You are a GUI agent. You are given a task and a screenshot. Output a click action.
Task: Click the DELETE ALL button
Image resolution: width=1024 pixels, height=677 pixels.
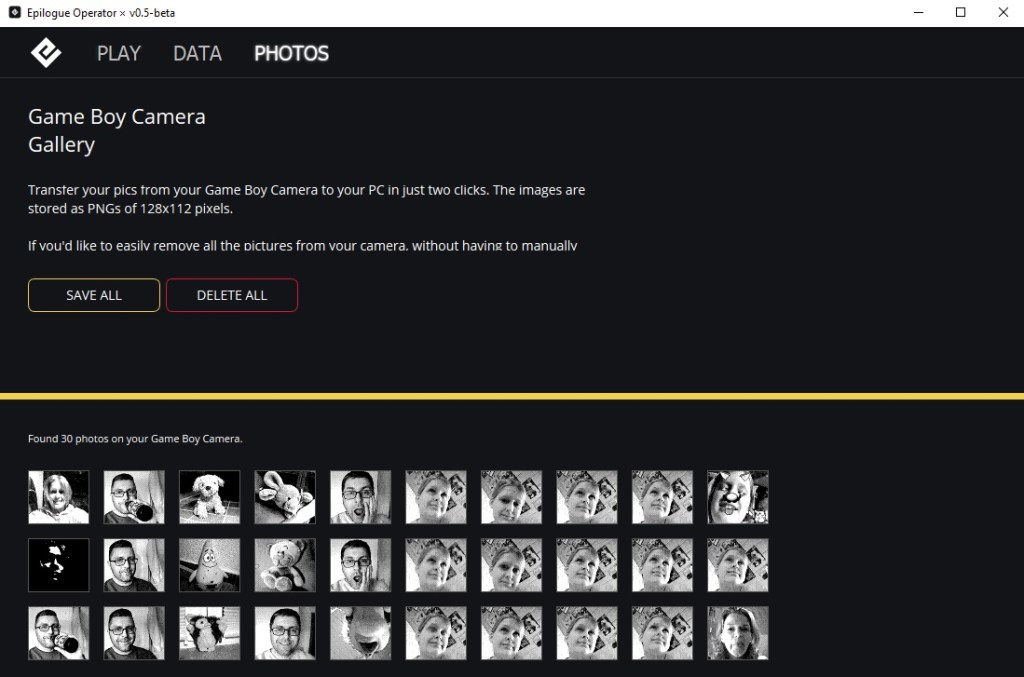pos(232,295)
